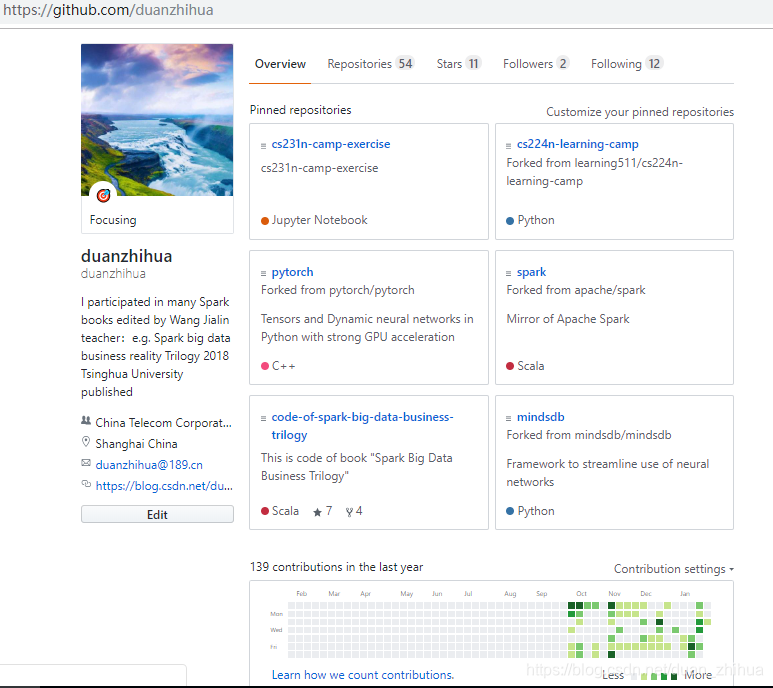Image resolution: width=773 pixels, height=688 pixels.
Task: Click the 7 stars count on trilogy
Action: 329,511
